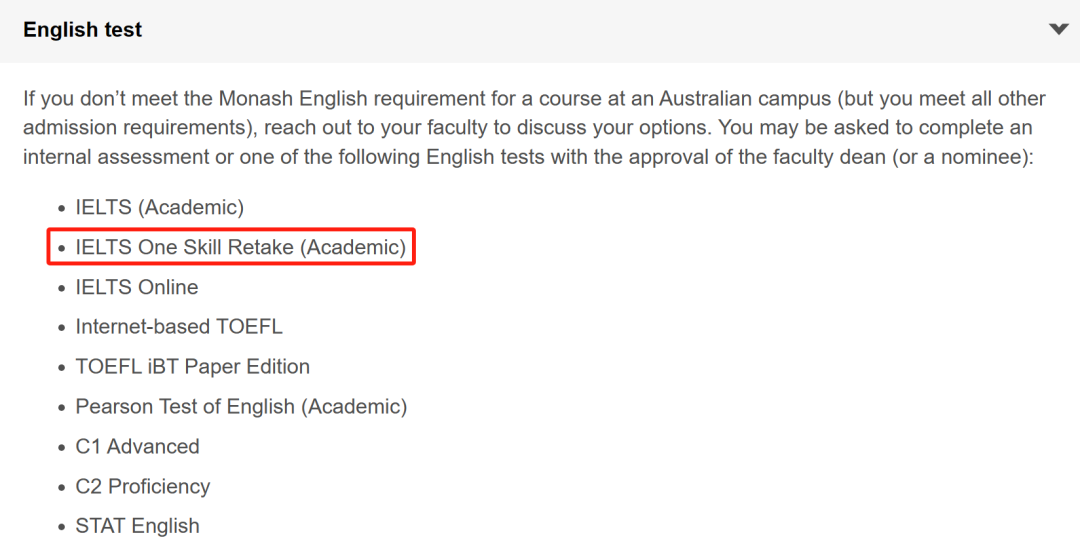This screenshot has width=1080, height=542.
Task: Select the IELTS Online list item
Action: [136, 287]
